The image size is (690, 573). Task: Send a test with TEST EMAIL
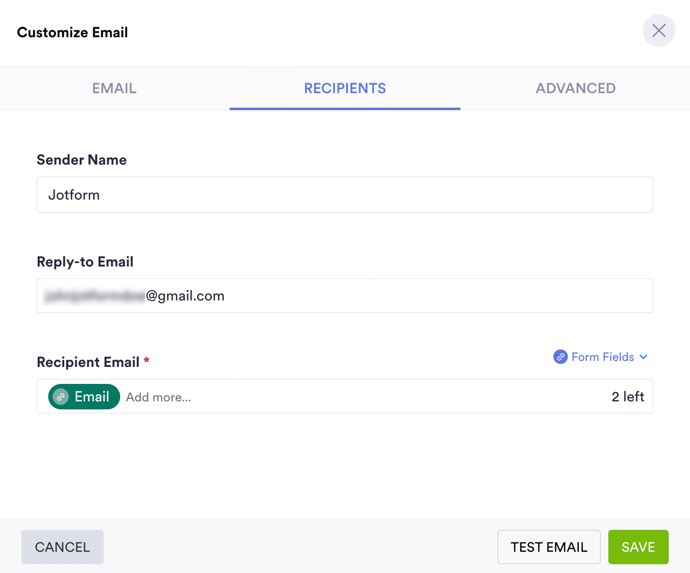(549, 547)
